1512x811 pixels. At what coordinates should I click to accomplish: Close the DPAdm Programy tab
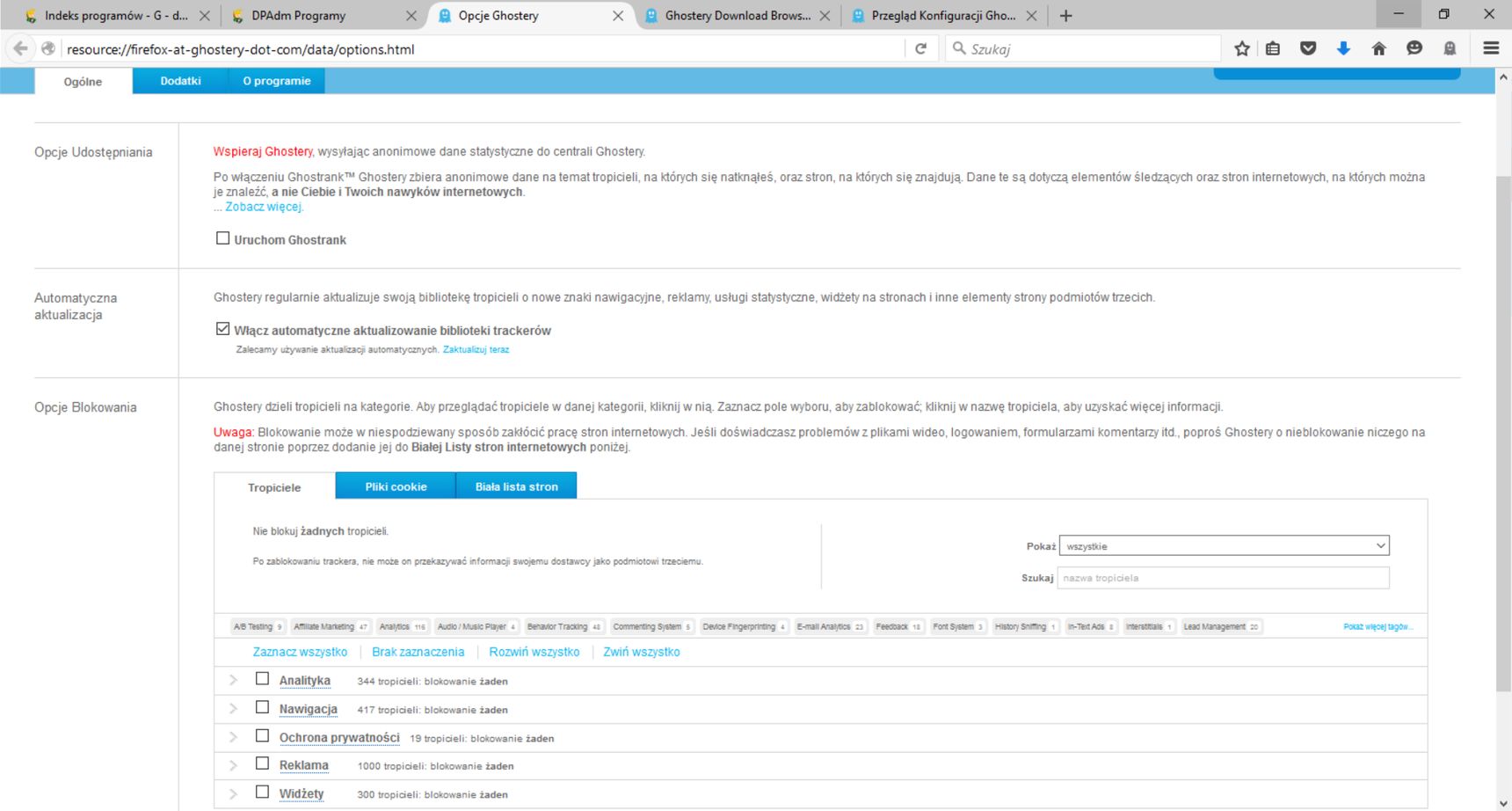point(411,16)
